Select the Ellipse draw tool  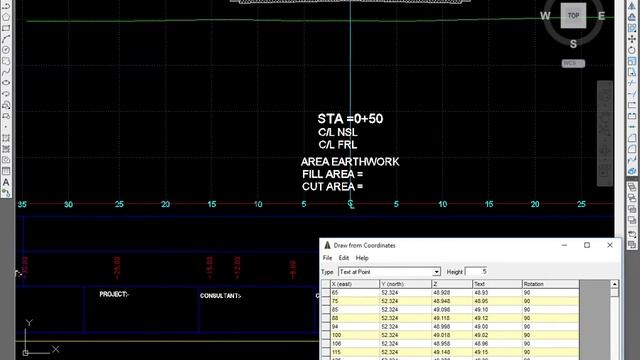[6, 83]
